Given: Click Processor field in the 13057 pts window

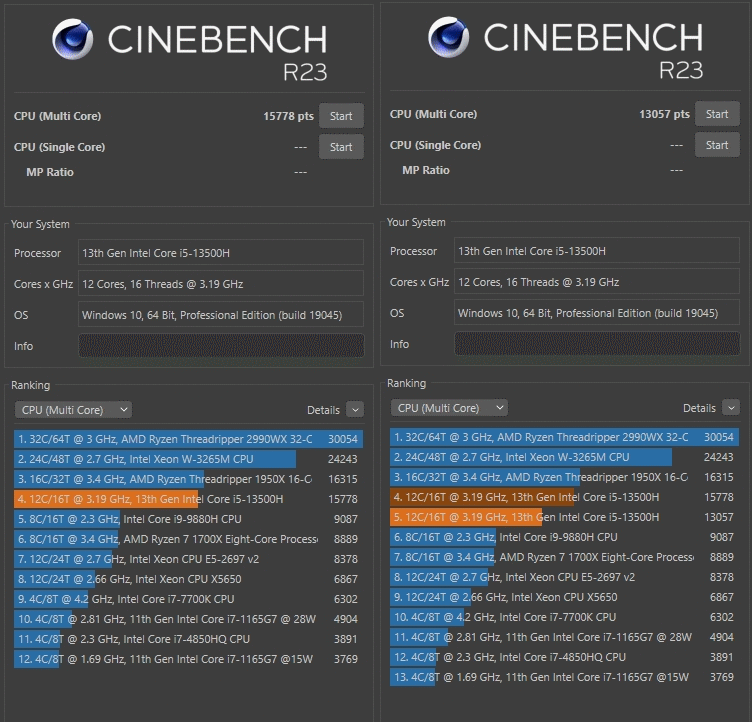Looking at the screenshot, I should (x=597, y=251).
